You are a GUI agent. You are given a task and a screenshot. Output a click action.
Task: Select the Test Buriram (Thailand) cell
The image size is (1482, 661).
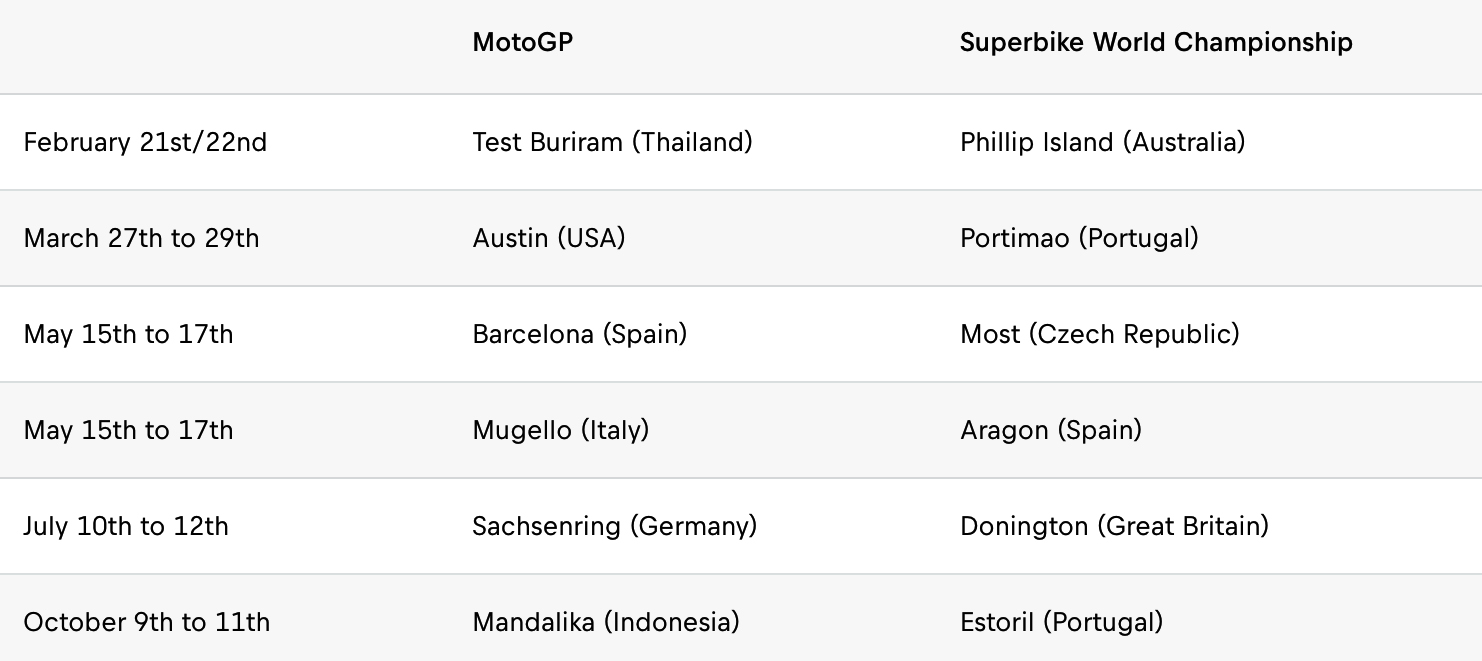click(612, 142)
